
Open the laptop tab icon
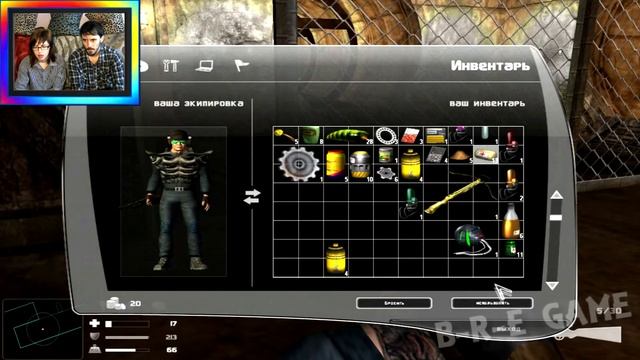coord(204,66)
